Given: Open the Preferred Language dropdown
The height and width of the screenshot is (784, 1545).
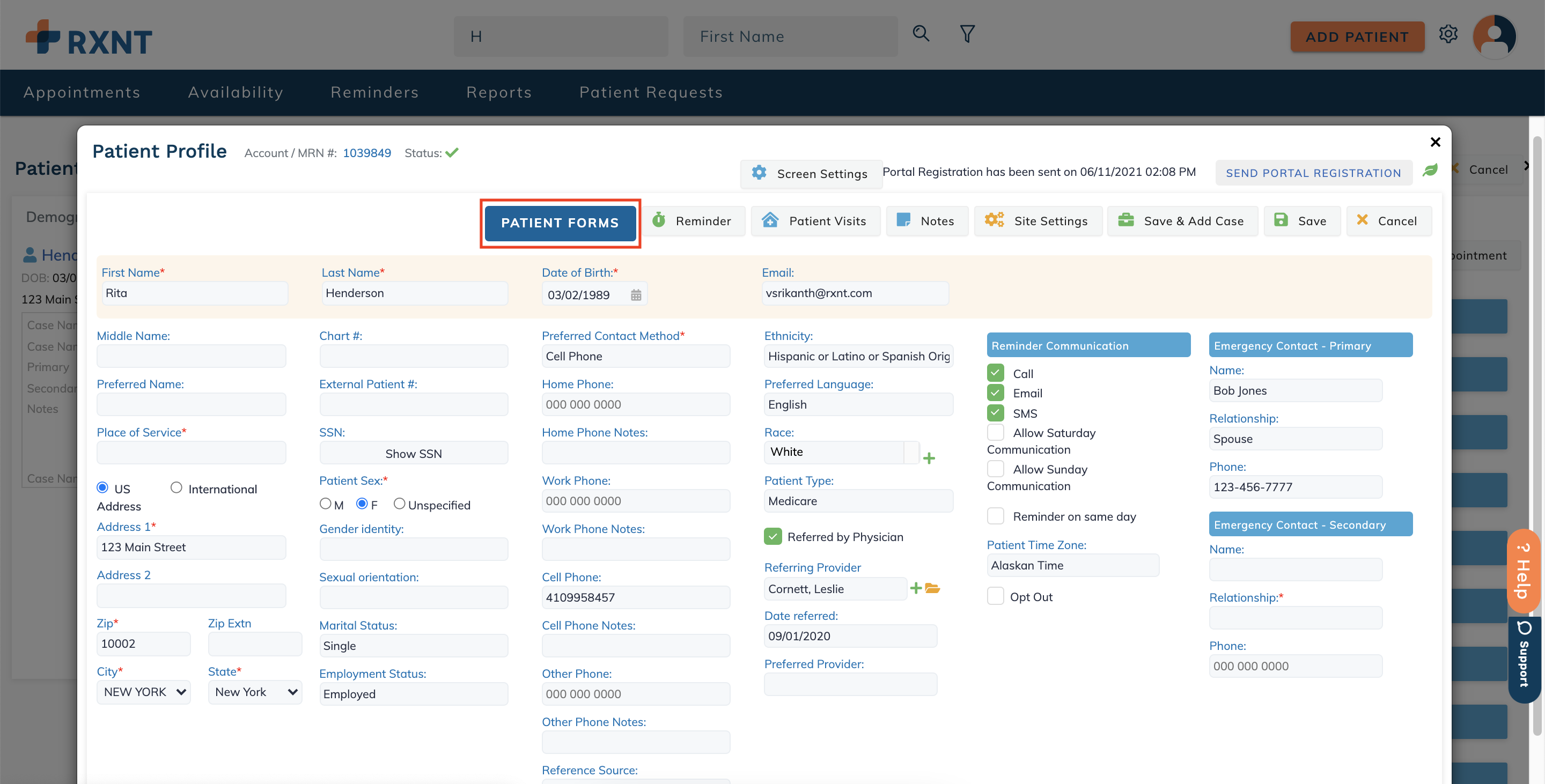Looking at the screenshot, I should point(858,404).
